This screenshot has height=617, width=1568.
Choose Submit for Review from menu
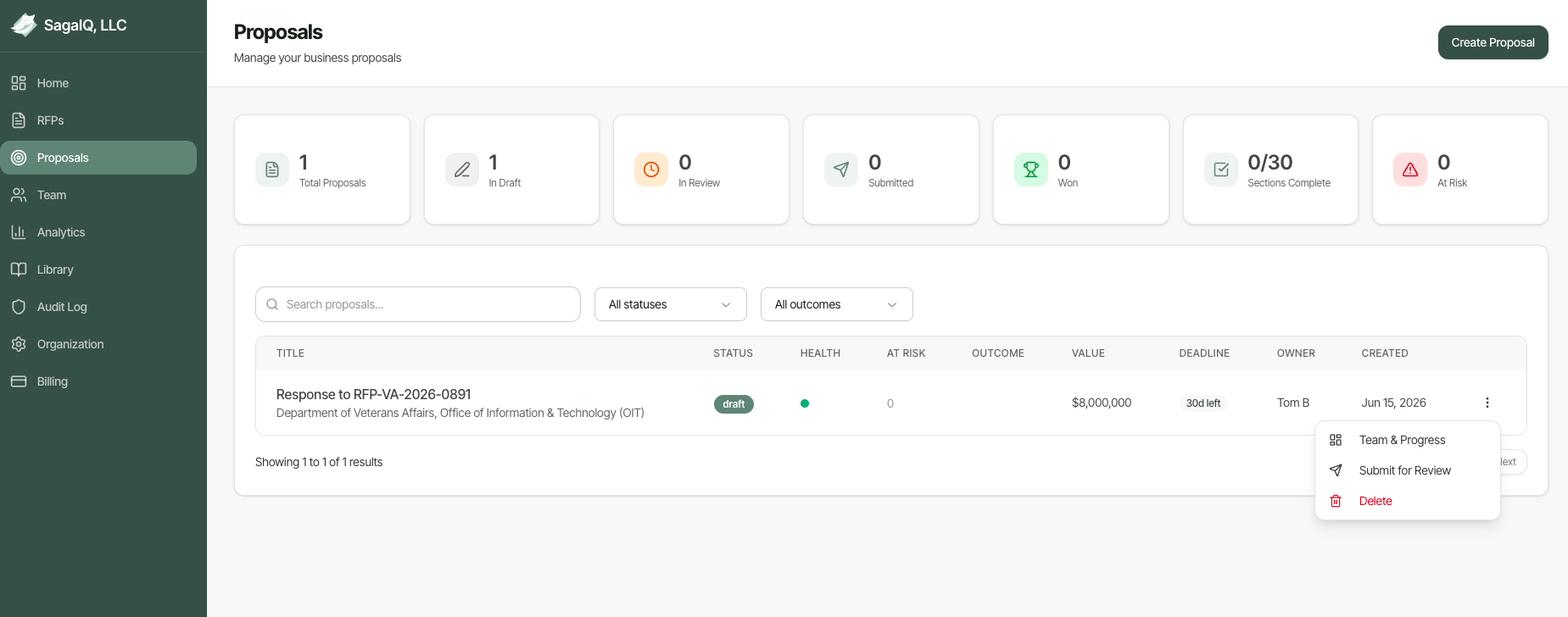click(1408, 470)
